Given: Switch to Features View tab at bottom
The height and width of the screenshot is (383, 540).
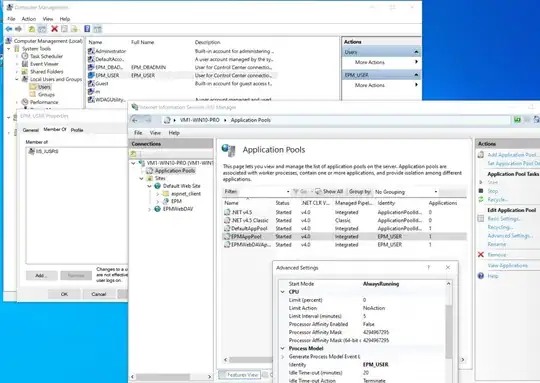Looking at the screenshot, I should [x=239, y=375].
